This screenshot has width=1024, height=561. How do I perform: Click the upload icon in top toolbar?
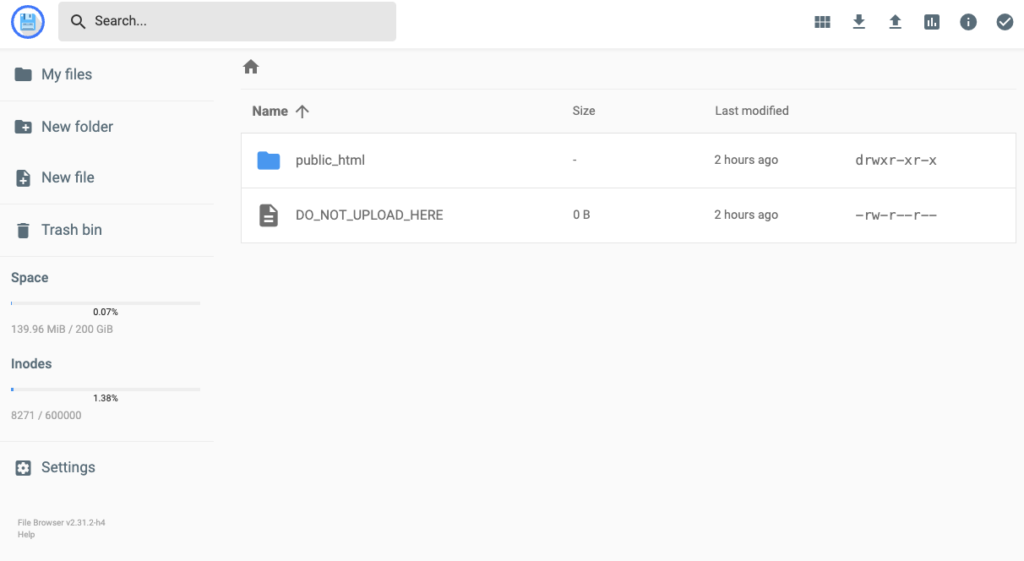tap(895, 22)
